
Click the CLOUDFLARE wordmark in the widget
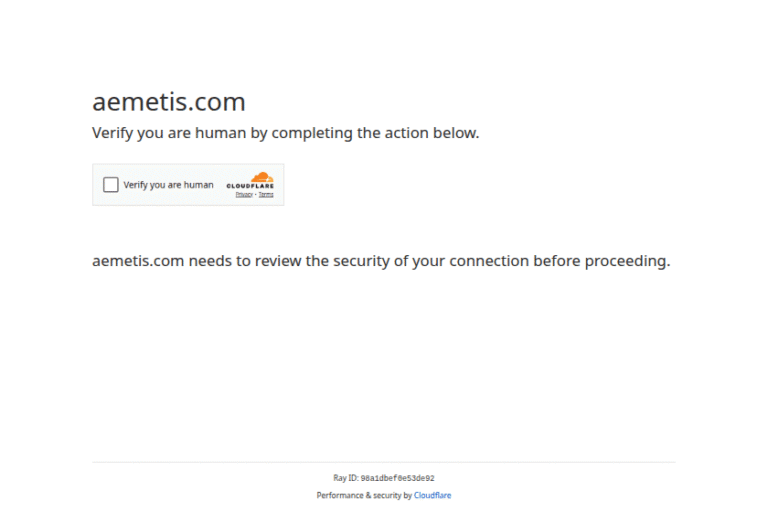pos(250,187)
